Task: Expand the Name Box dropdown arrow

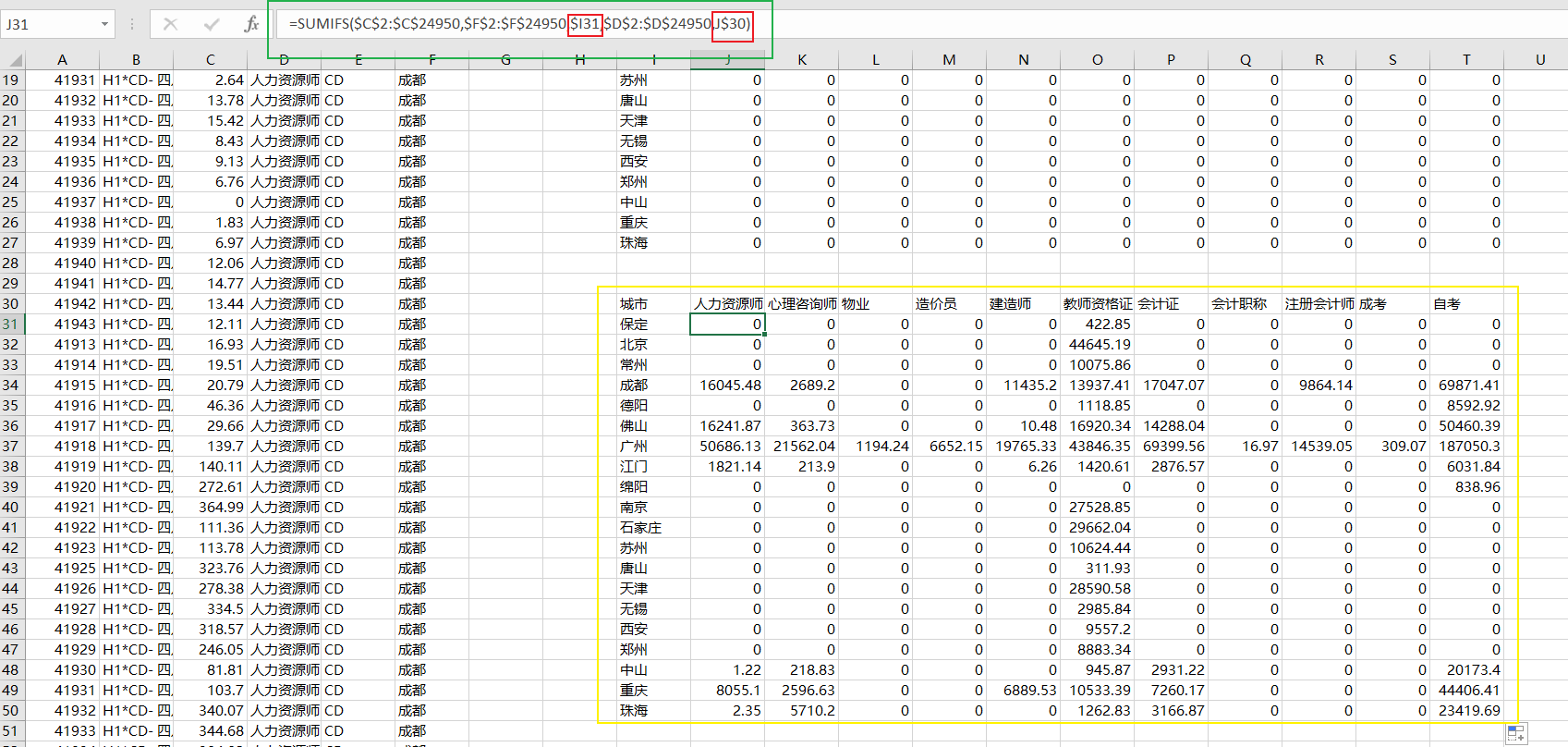Action: (x=104, y=24)
